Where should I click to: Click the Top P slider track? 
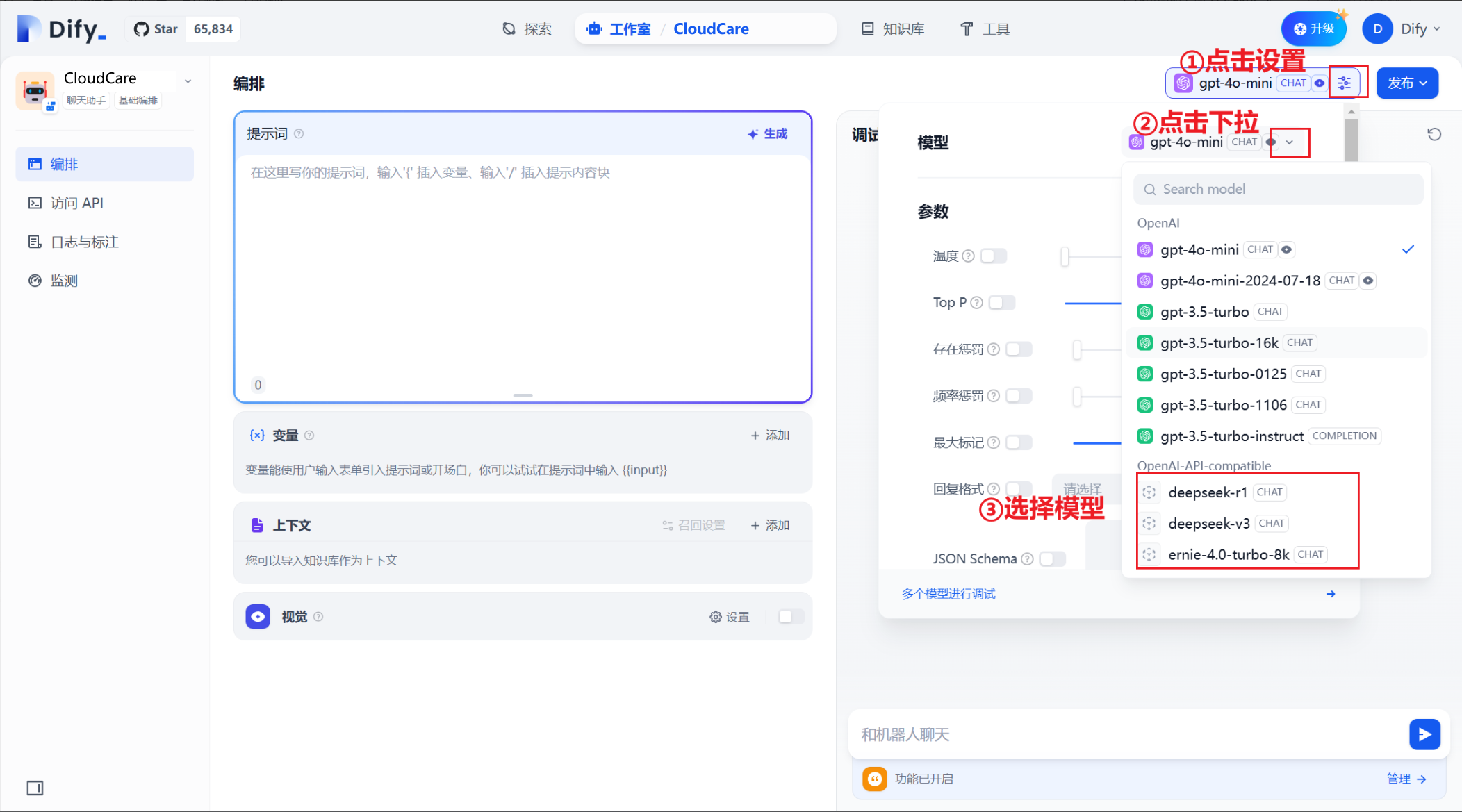coord(1093,303)
